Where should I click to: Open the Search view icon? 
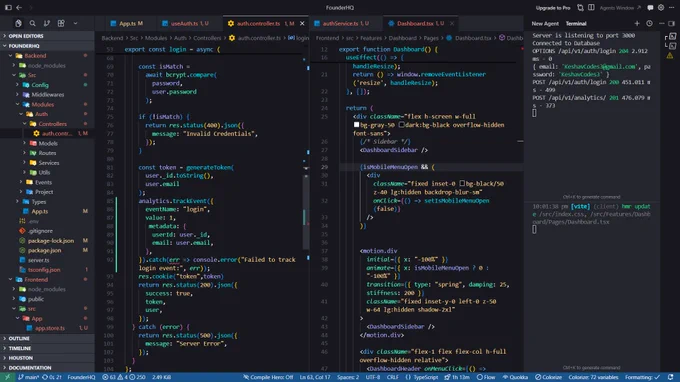33,23
